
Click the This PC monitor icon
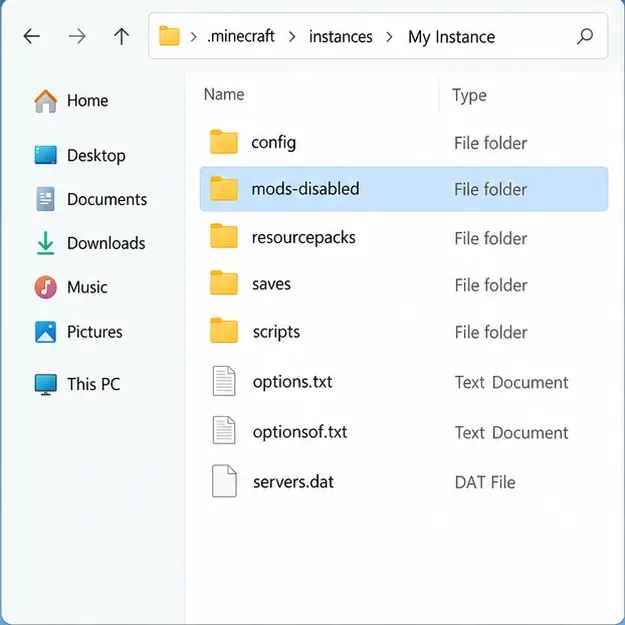pyautogui.click(x=45, y=384)
